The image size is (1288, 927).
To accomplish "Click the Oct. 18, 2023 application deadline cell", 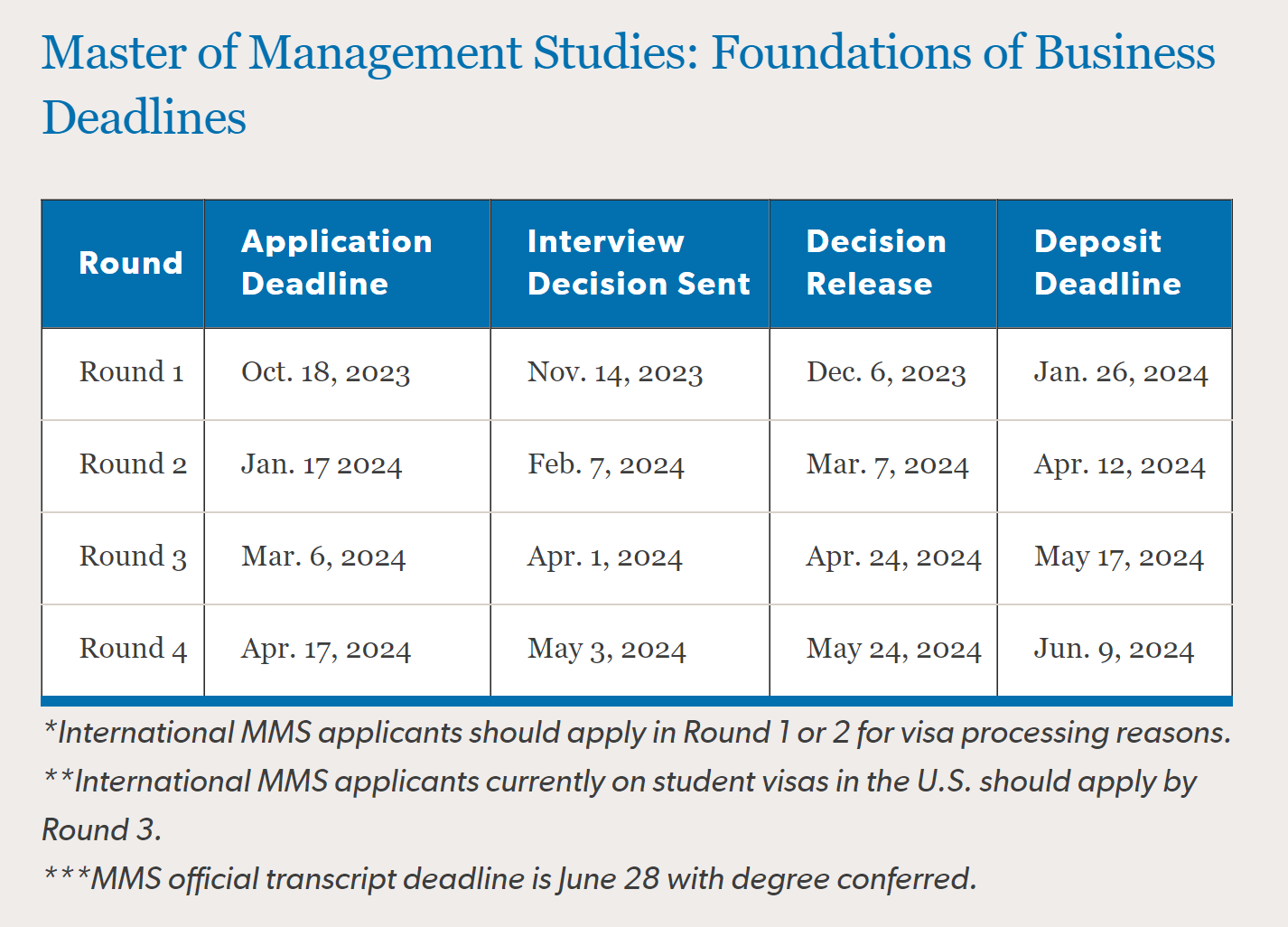I will [x=325, y=372].
